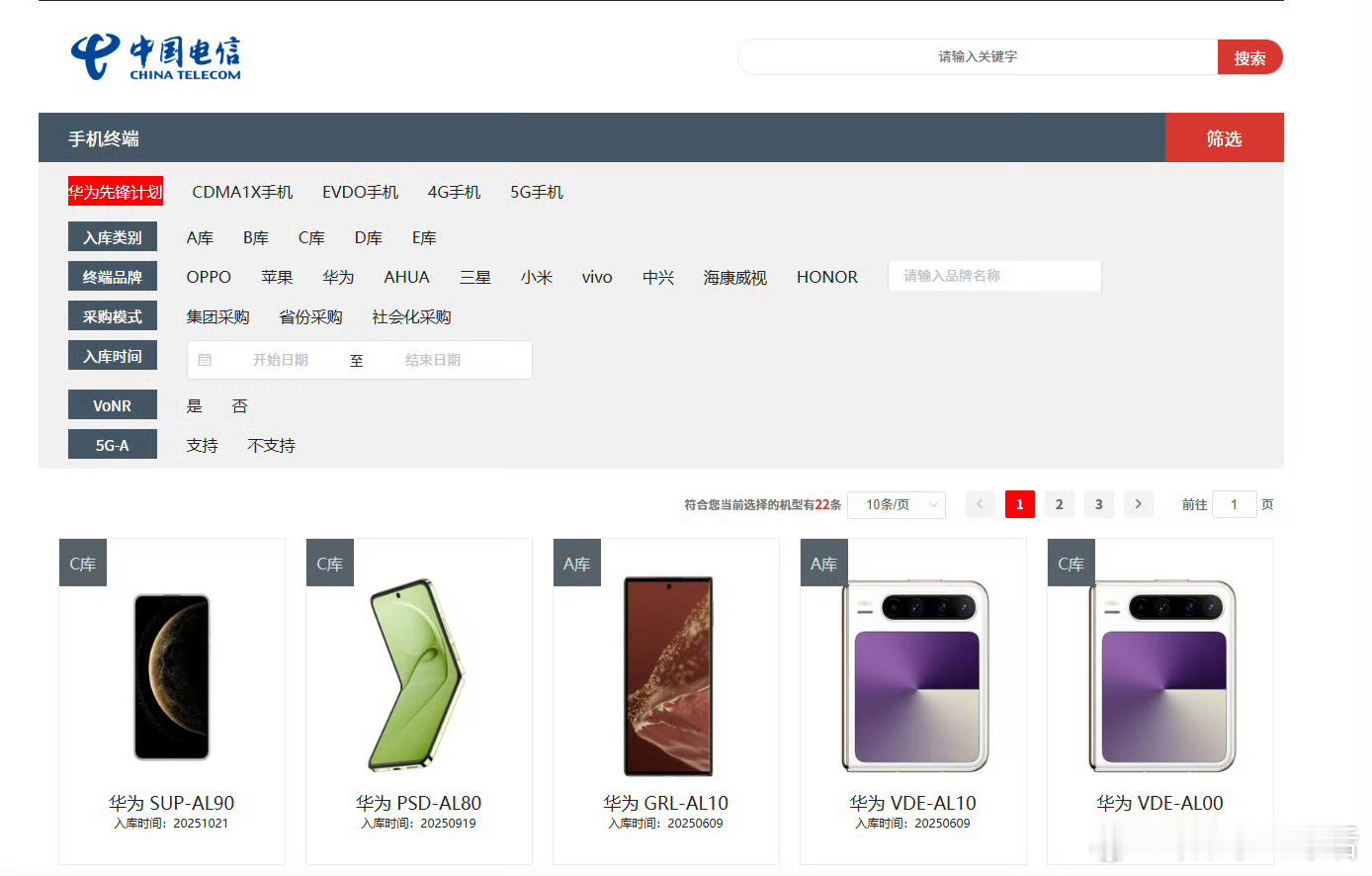Choose AHUA brand filter

[x=406, y=278]
